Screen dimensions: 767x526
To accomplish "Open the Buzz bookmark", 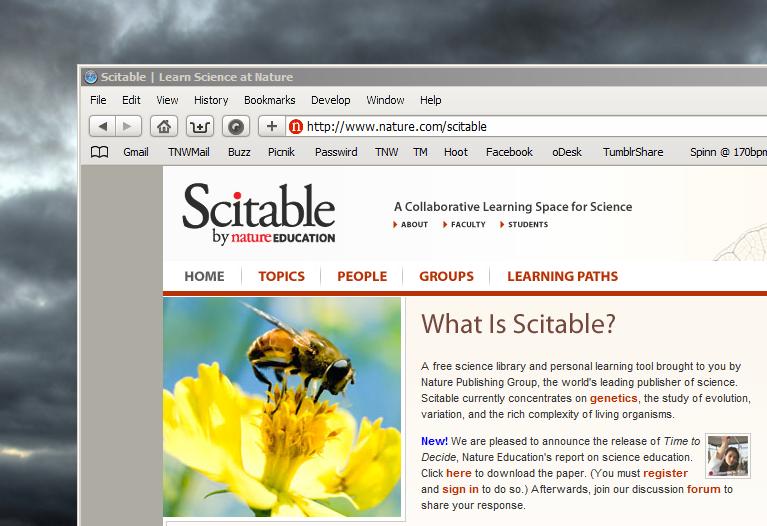I will (x=239, y=152).
